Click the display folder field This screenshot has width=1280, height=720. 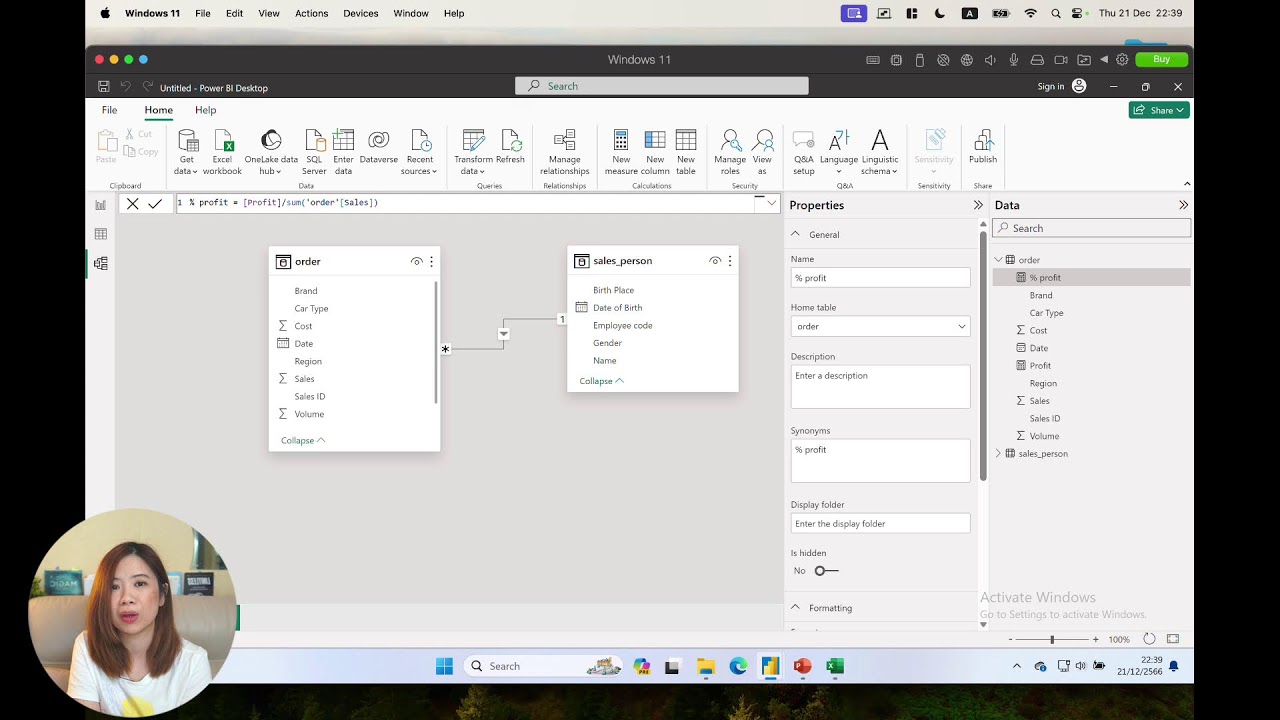tap(880, 523)
